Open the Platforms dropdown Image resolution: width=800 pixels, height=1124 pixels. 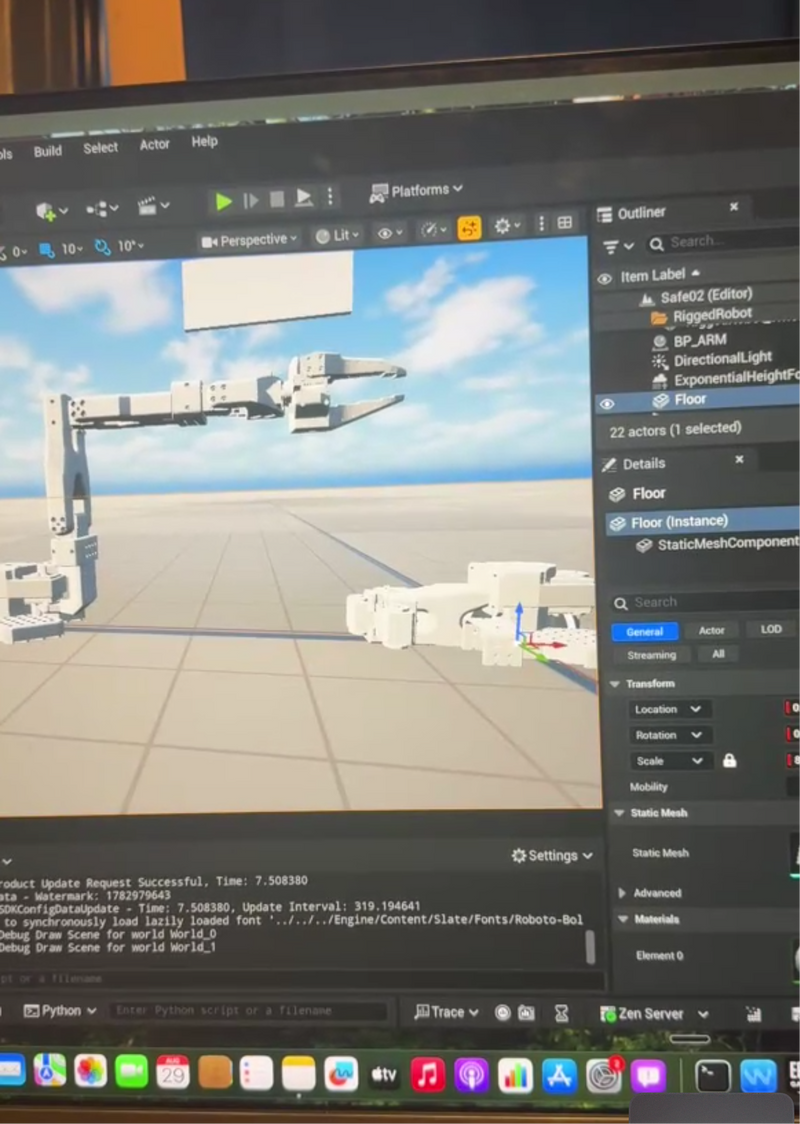click(x=416, y=191)
